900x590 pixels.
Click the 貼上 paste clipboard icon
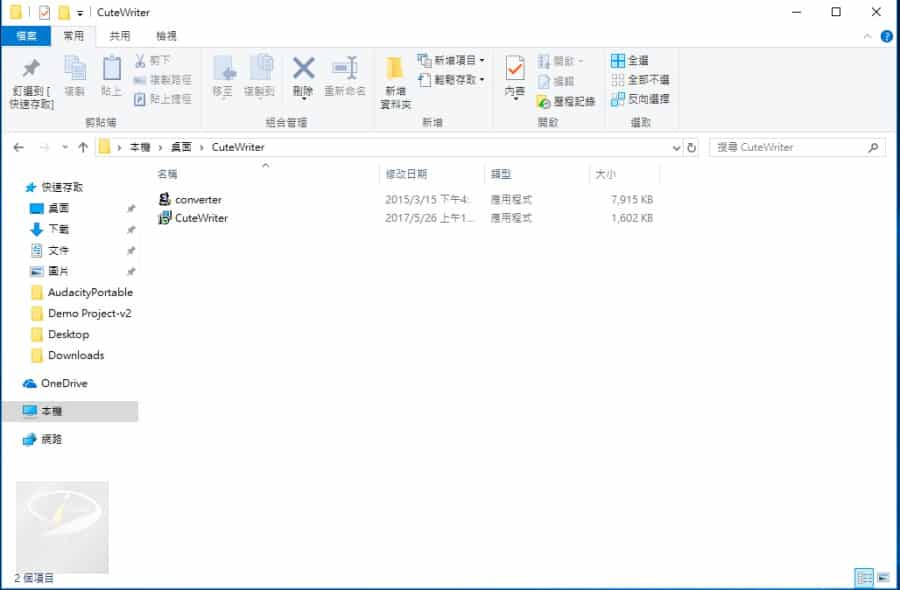[111, 72]
